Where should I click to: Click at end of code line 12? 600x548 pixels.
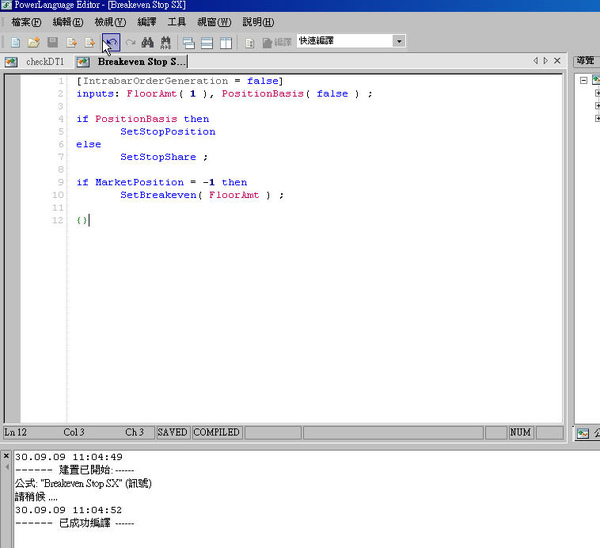90,220
